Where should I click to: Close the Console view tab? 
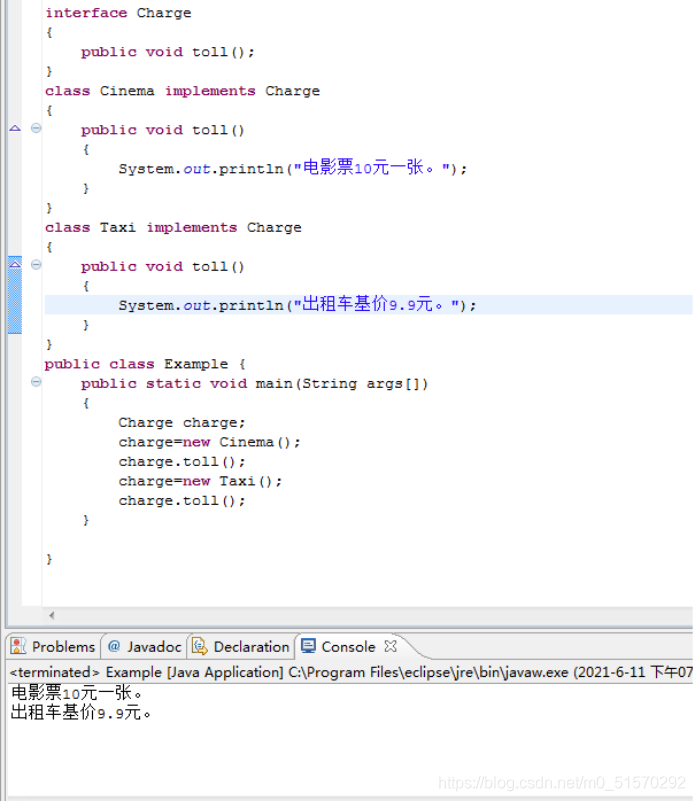390,646
